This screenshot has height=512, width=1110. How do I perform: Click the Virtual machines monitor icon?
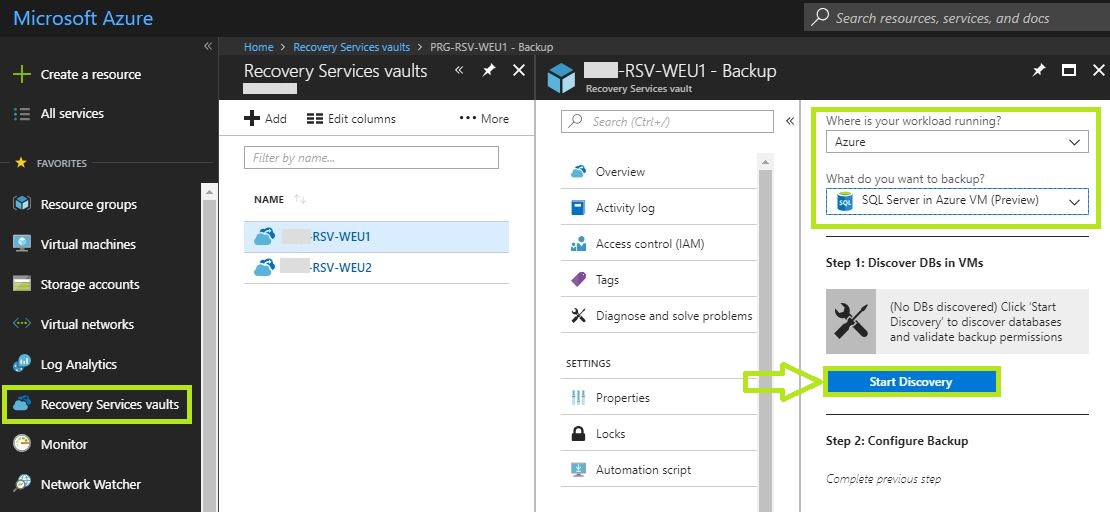pos(23,244)
